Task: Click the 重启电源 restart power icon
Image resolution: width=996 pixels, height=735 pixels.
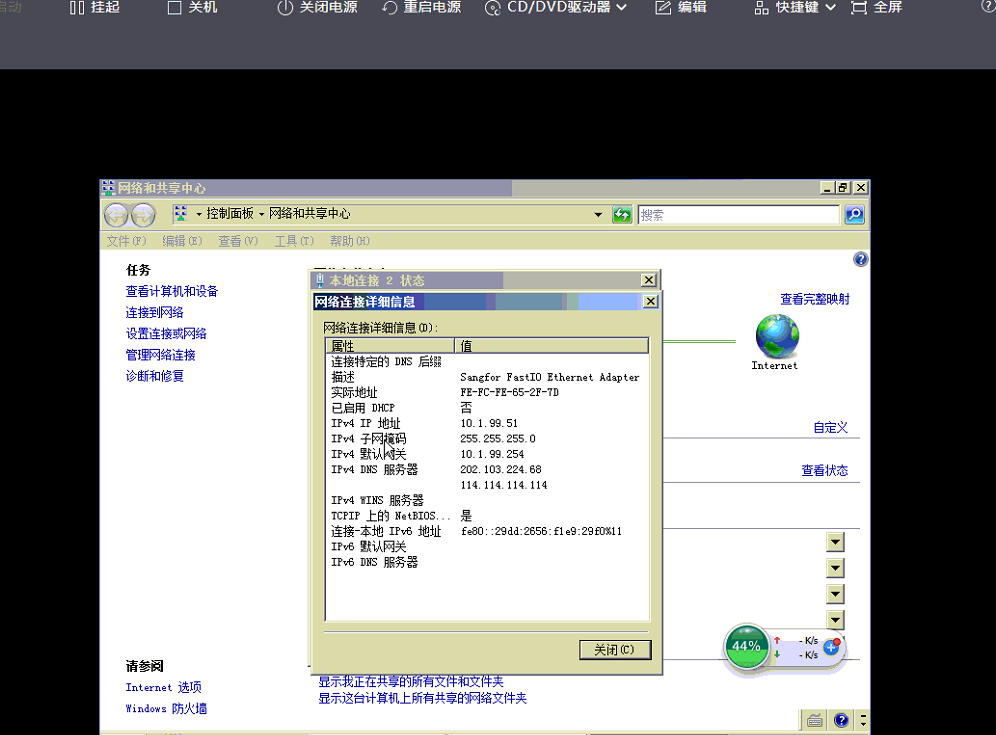Action: click(x=389, y=8)
